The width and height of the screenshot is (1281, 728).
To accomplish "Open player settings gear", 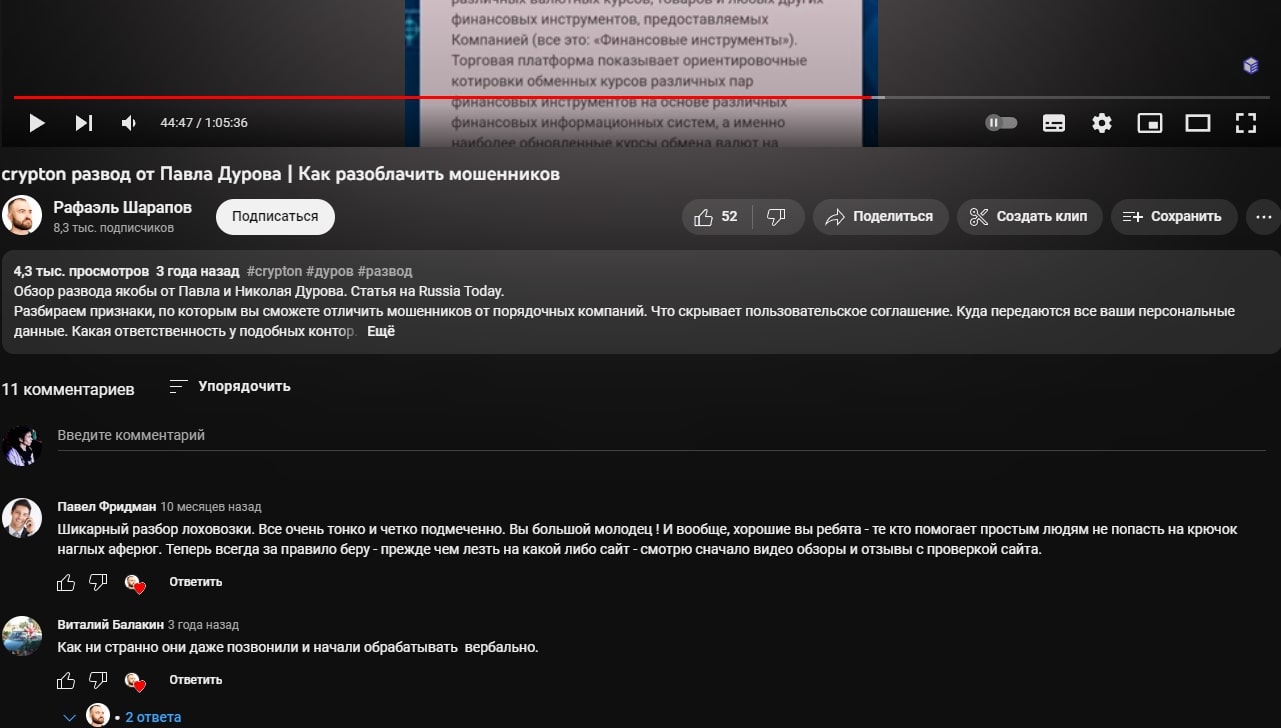I will click(1102, 123).
